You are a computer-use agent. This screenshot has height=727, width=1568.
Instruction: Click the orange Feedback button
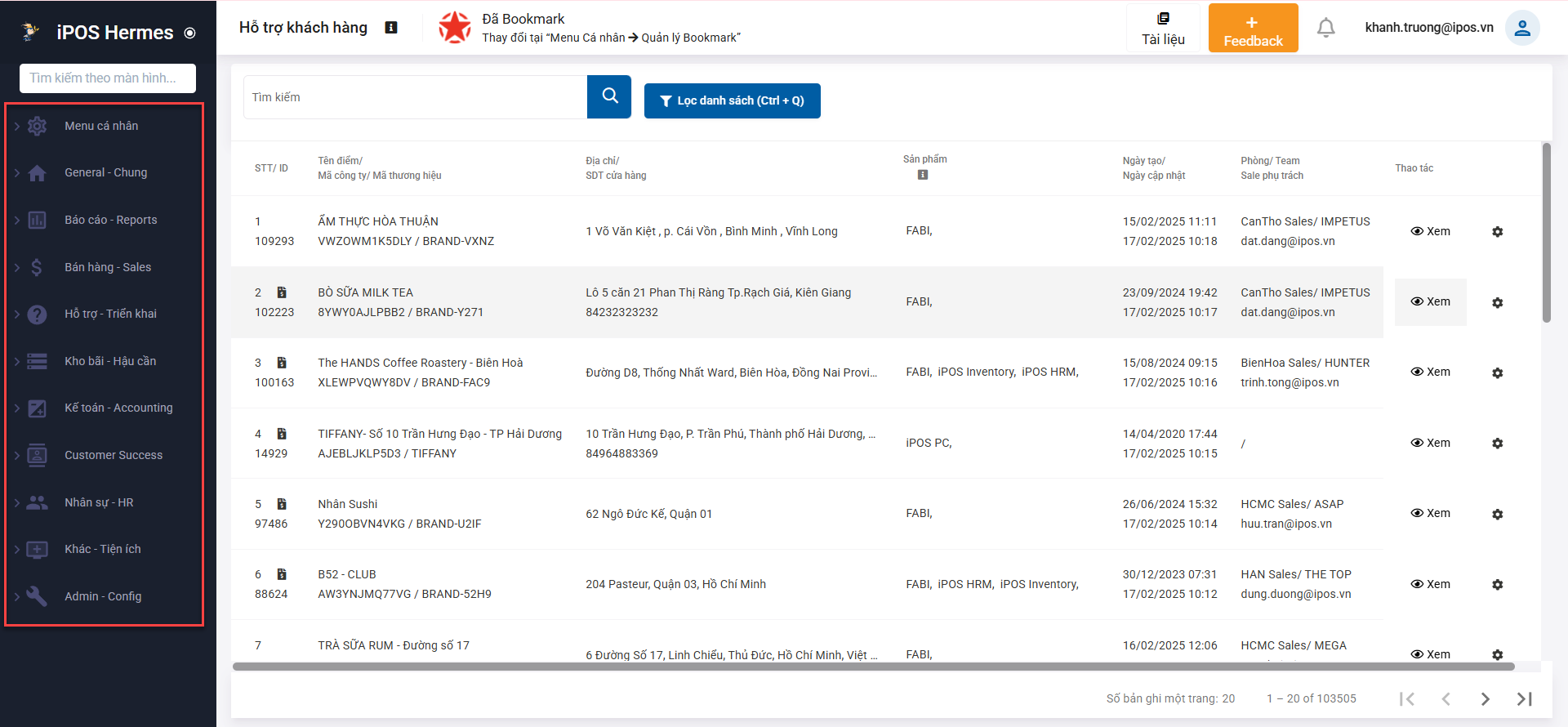(1253, 29)
